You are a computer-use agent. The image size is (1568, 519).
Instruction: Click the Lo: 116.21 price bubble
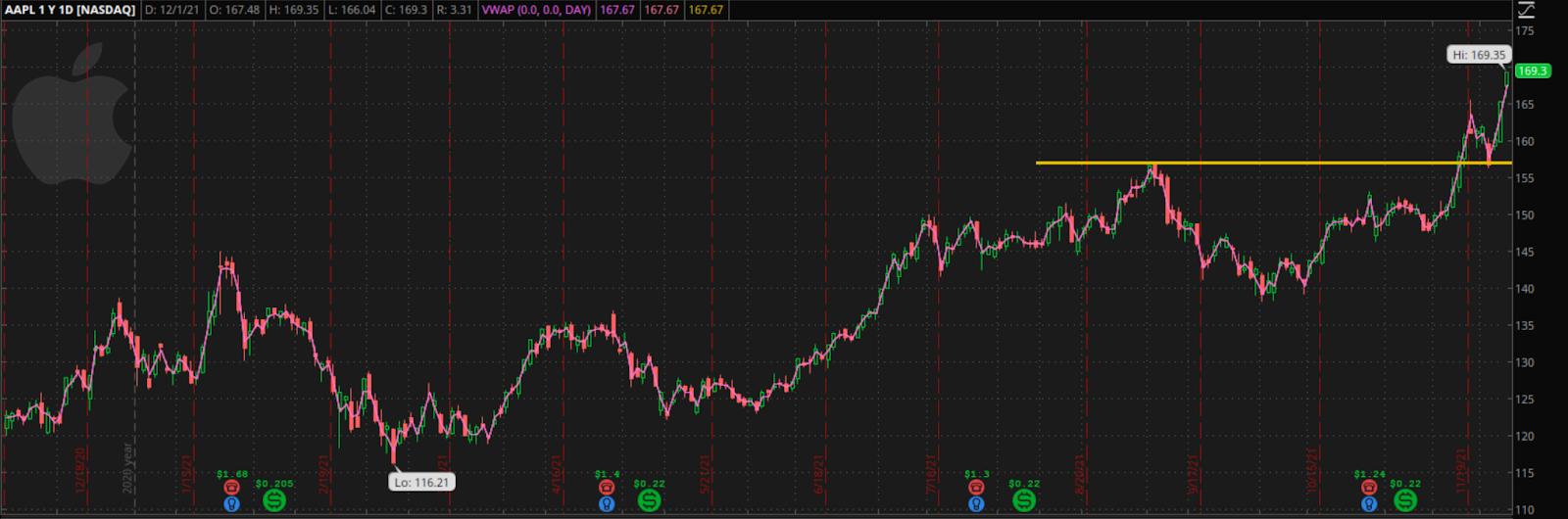[x=421, y=482]
